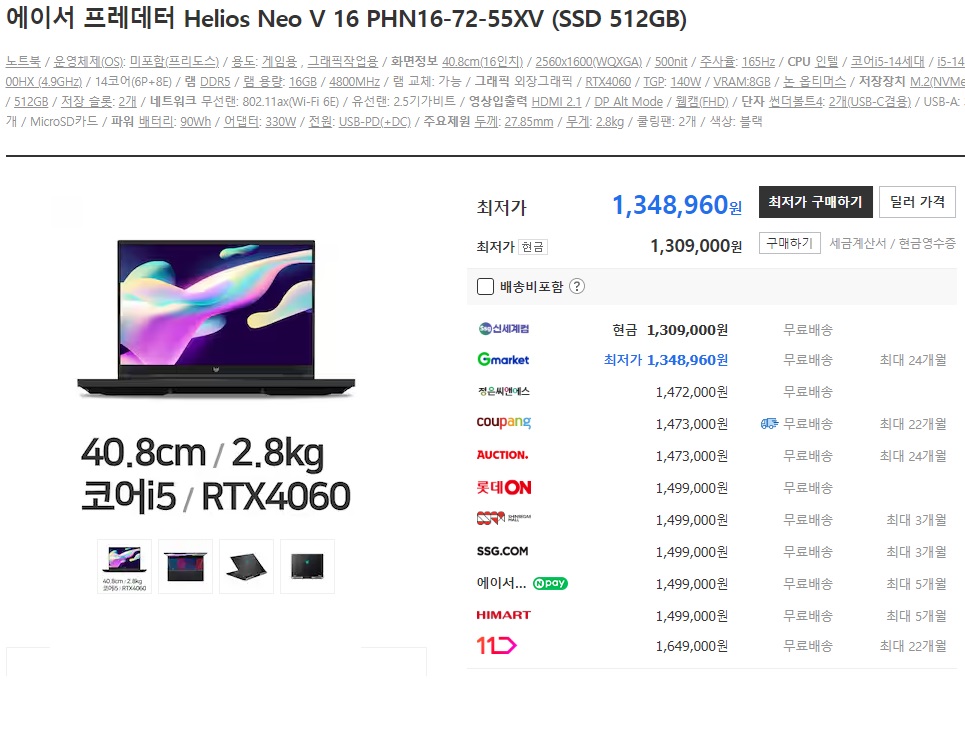Enable the 배송비포함 checkbox
The image size is (965, 742).
point(485,287)
